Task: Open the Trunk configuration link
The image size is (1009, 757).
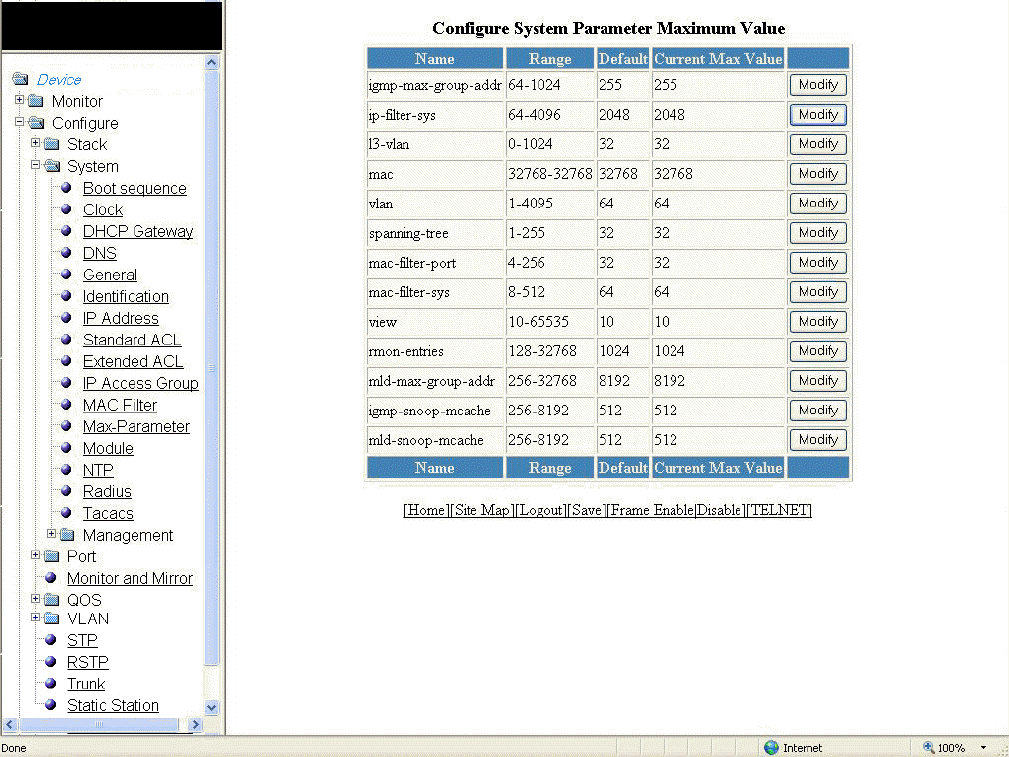Action: [x=86, y=684]
